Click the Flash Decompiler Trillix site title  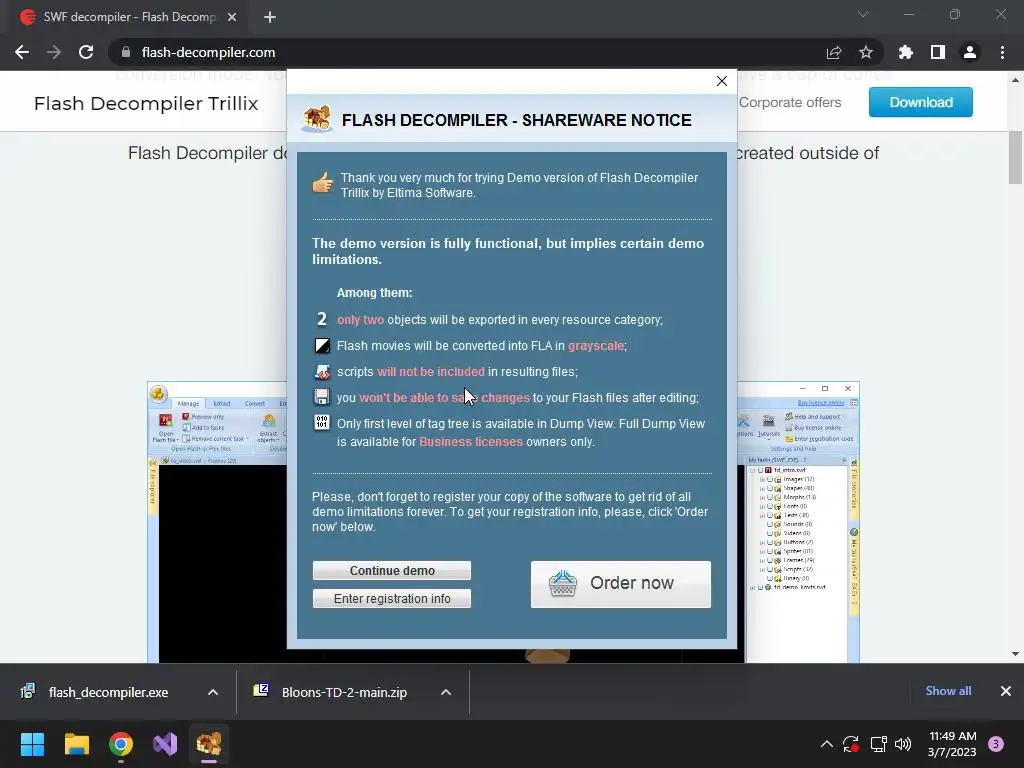click(x=146, y=103)
